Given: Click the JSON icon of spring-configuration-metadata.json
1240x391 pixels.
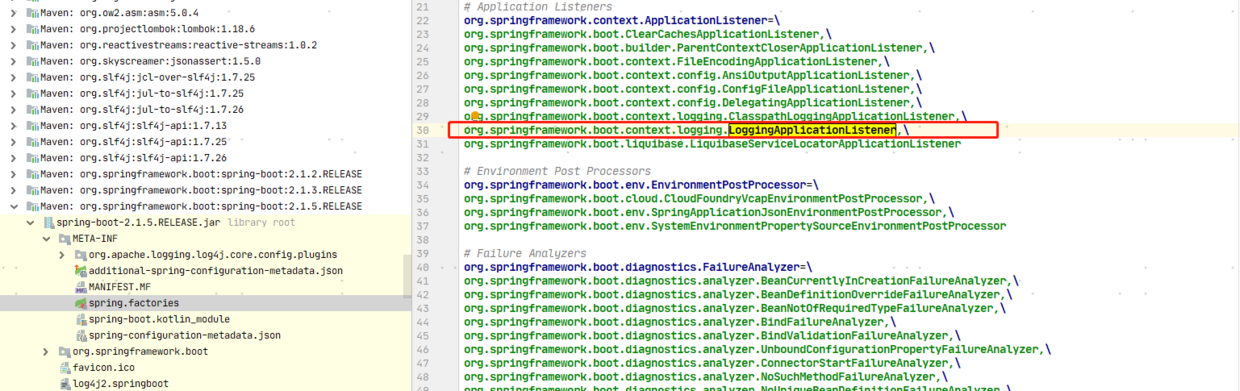Looking at the screenshot, I should (x=80, y=335).
